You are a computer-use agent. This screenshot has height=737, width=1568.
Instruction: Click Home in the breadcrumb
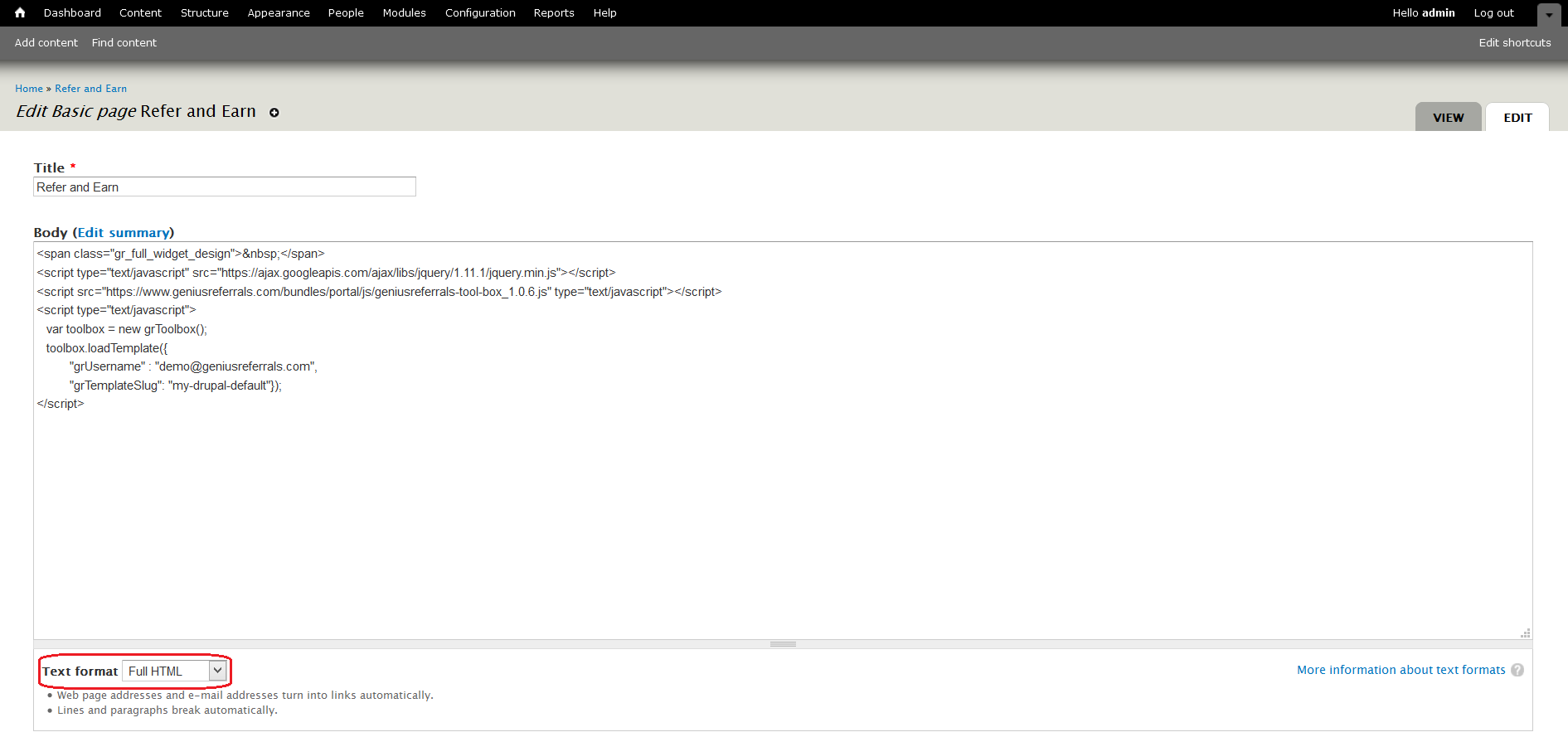coord(29,89)
